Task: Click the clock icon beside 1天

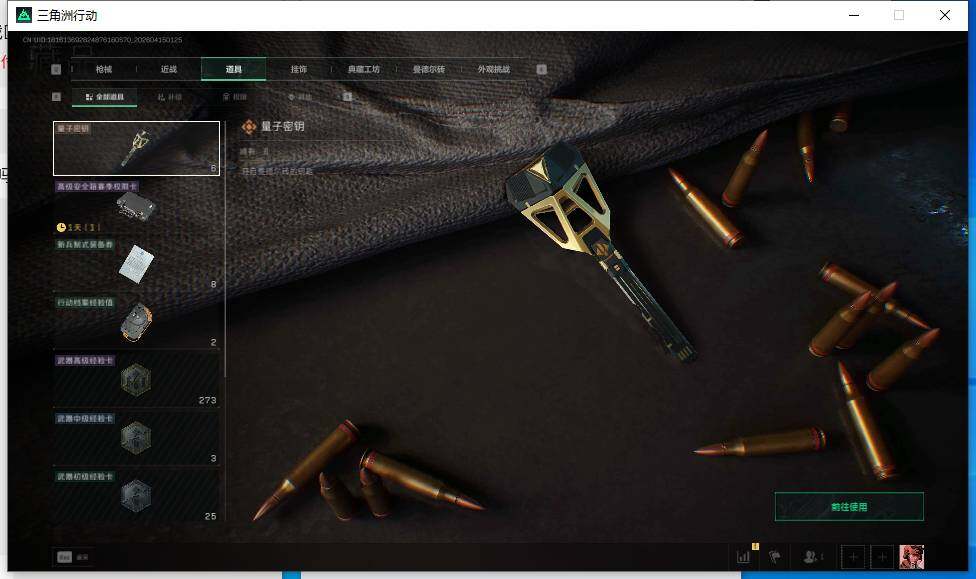Action: [x=61, y=227]
